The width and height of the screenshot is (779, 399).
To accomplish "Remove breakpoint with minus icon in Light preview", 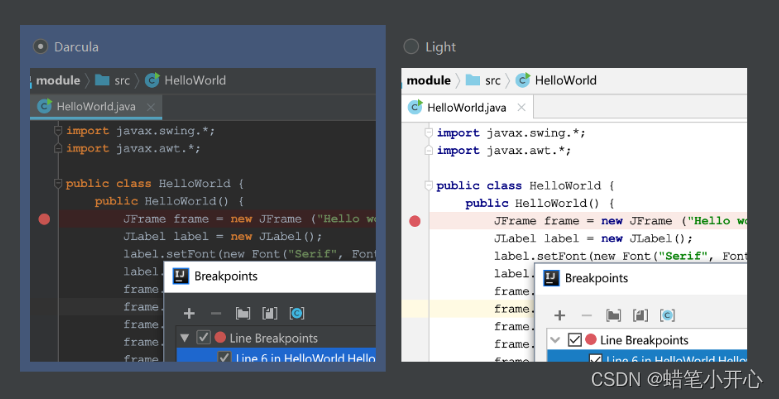I will pos(587,316).
